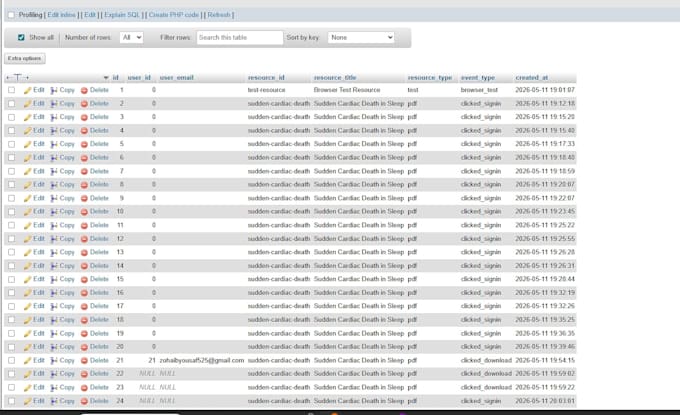Screen dimensions: 680x415
Task: Click the red Delete icon in row 21
Action: (84, 360)
